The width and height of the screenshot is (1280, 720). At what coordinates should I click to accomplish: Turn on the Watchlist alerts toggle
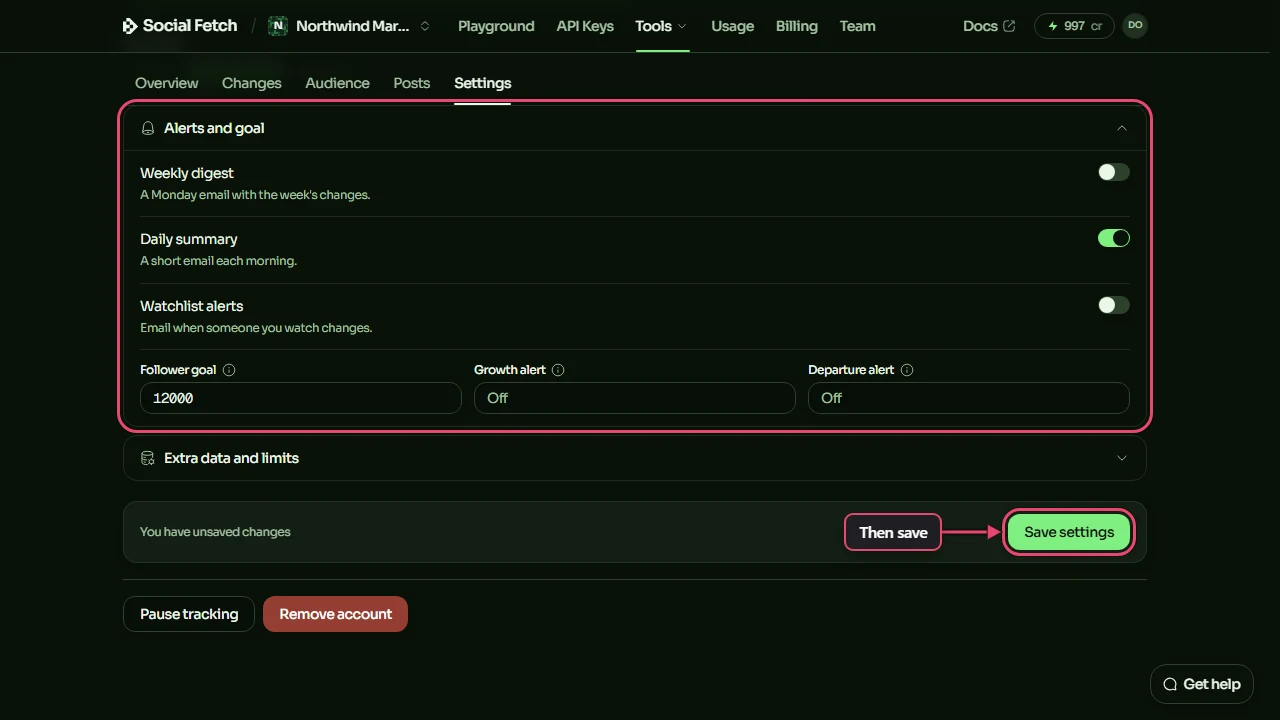[1114, 305]
